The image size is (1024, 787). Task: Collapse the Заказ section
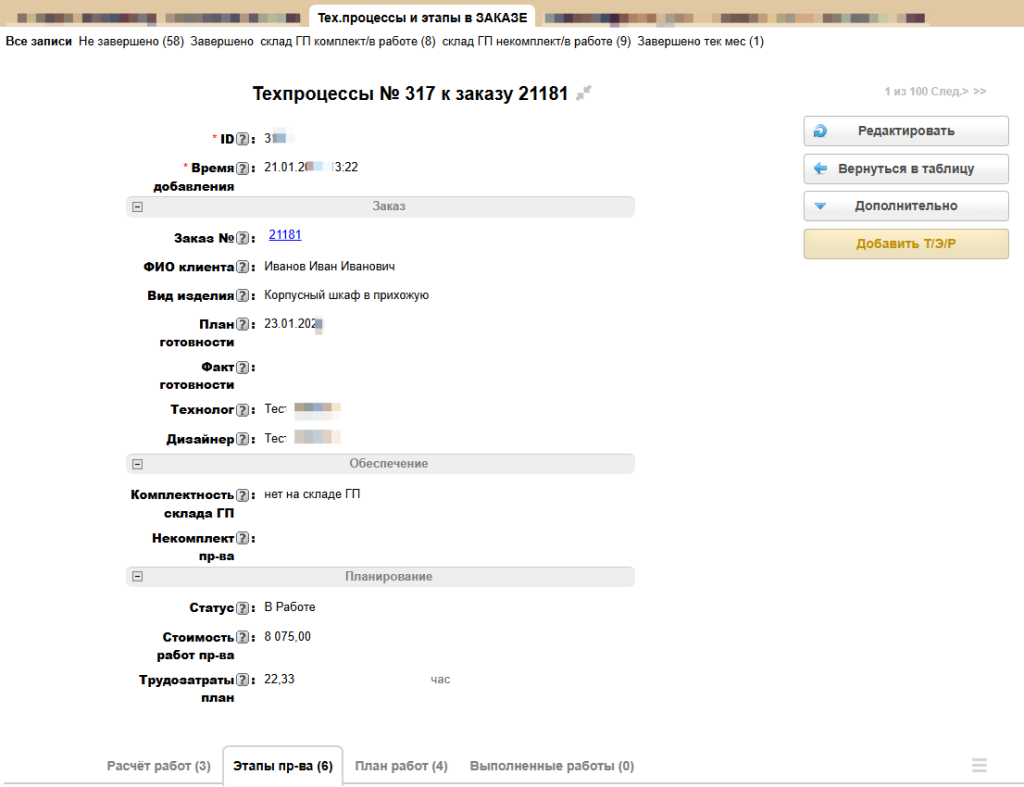(x=137, y=207)
